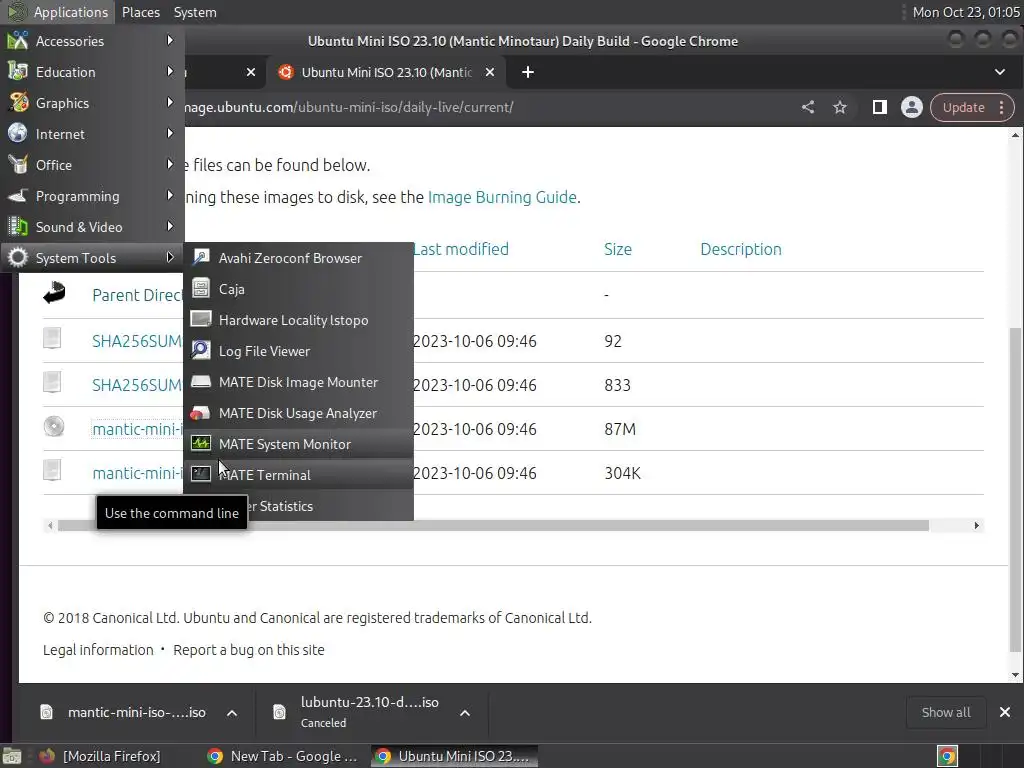
Task: Click the Avahi Zeroconf Browser icon
Action: [x=200, y=257]
